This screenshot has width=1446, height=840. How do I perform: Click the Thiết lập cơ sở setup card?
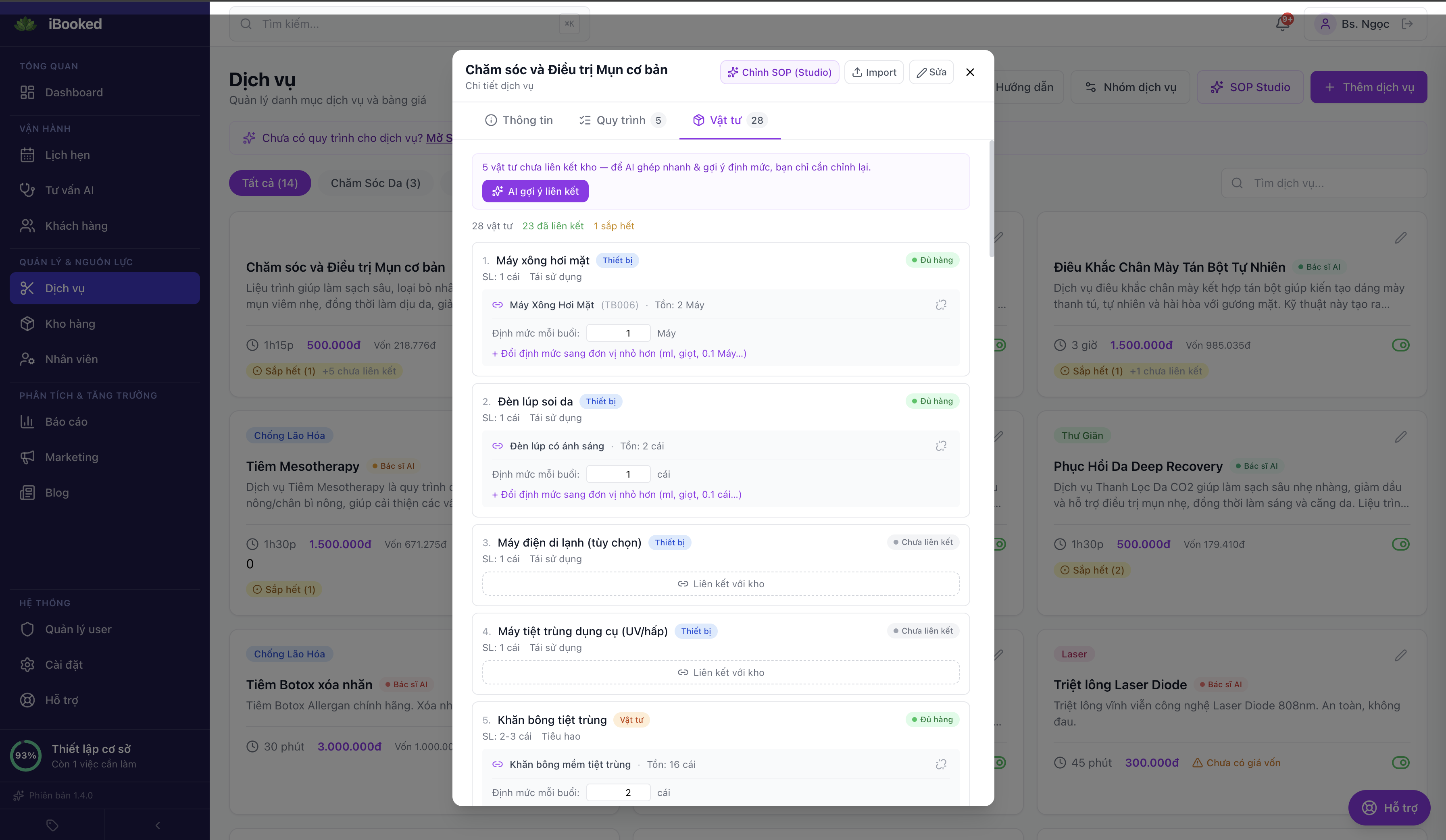coord(104,756)
